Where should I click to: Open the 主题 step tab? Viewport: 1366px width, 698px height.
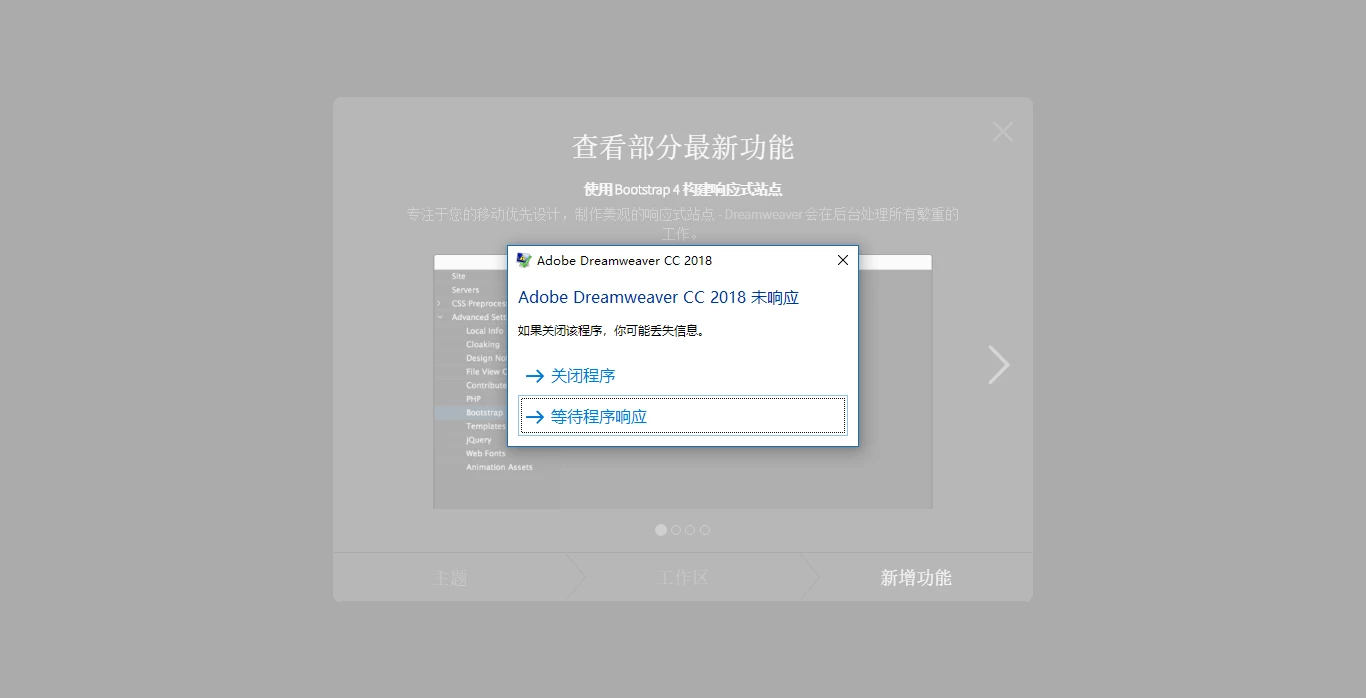tap(451, 578)
